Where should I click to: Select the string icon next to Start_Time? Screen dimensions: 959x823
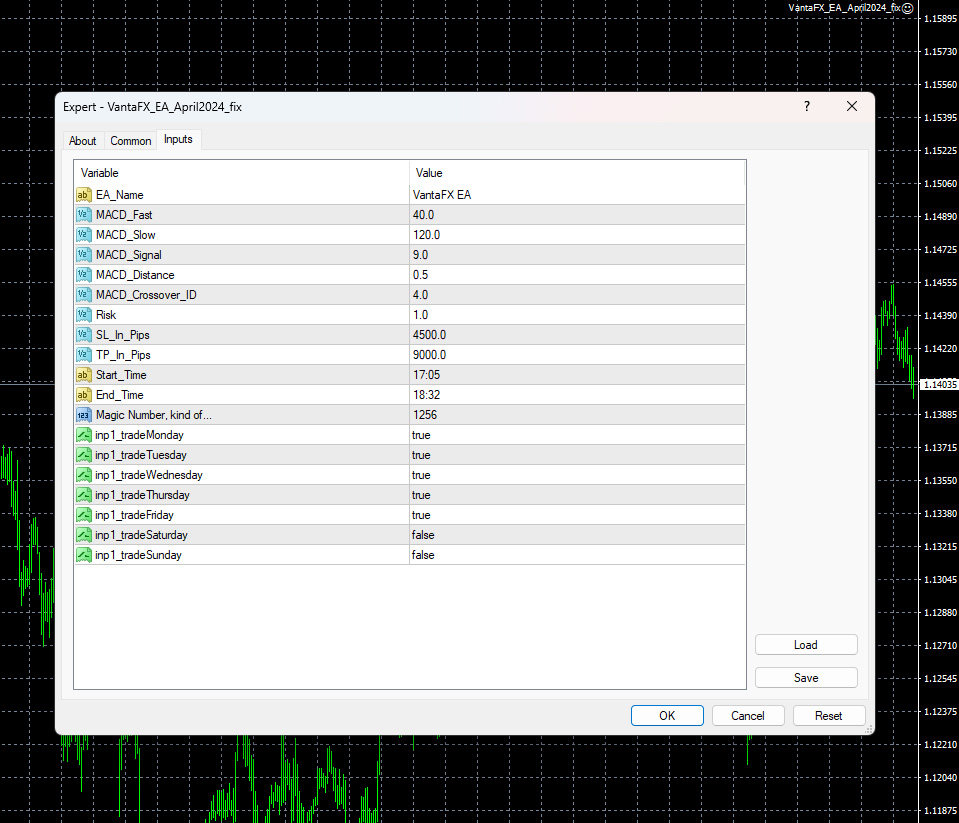coord(84,375)
